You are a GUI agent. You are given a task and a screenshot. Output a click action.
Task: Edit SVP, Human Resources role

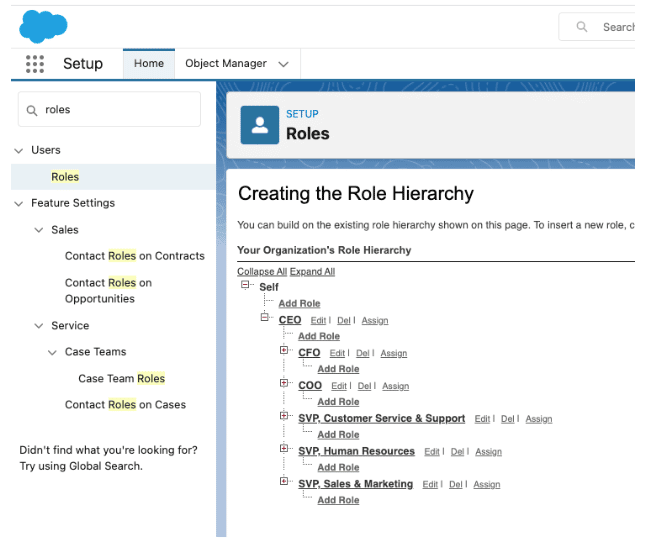tap(432, 452)
